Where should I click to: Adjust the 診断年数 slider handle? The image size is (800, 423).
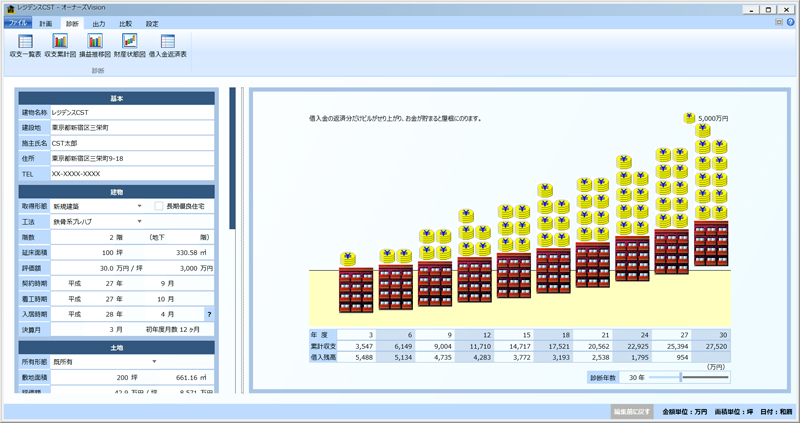[x=680, y=377]
